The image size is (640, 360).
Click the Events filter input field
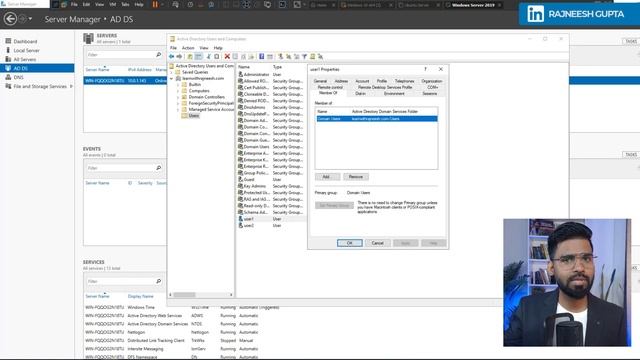coord(120,168)
